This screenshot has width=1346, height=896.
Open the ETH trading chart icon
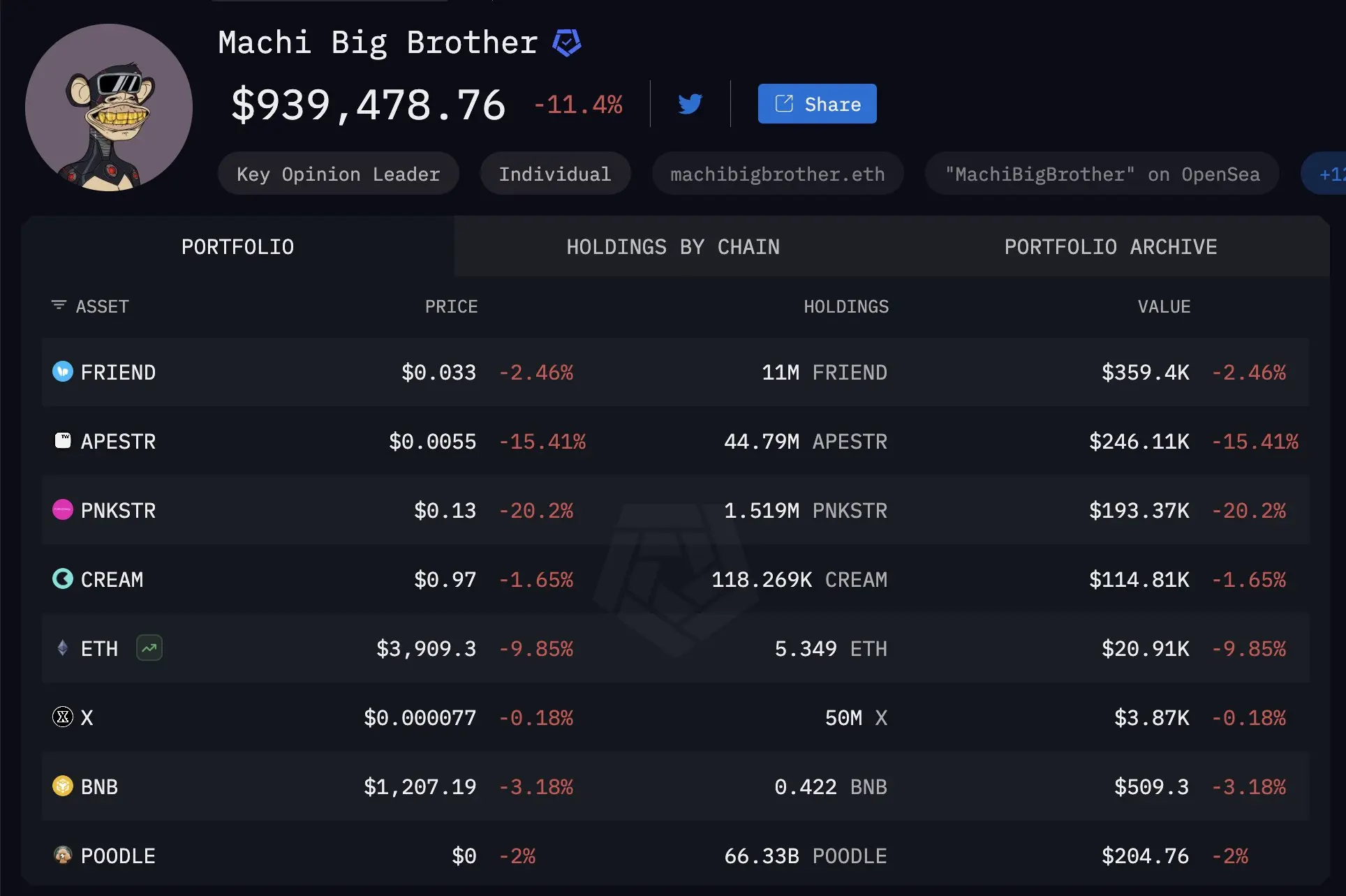coord(149,648)
